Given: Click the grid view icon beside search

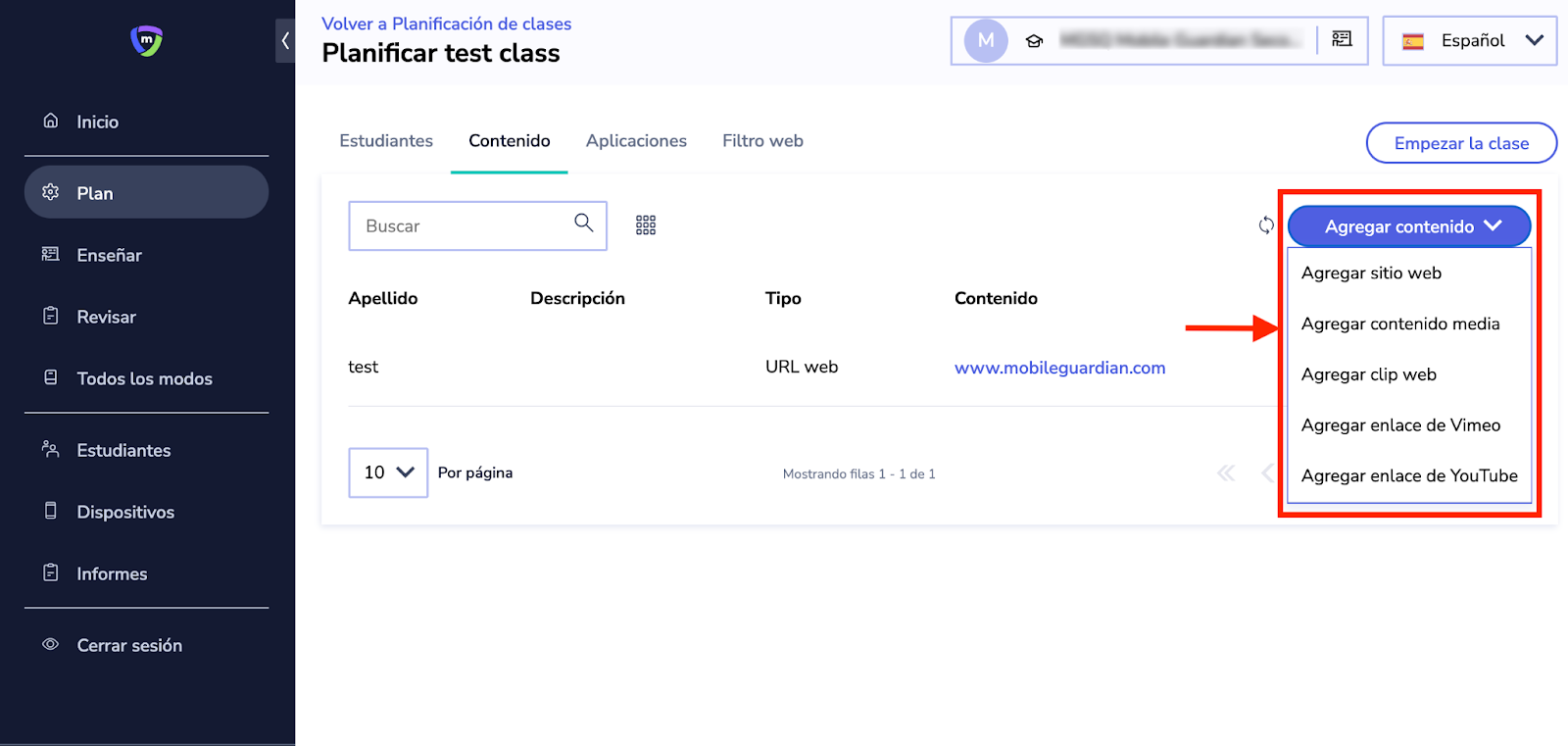Looking at the screenshot, I should [x=645, y=225].
